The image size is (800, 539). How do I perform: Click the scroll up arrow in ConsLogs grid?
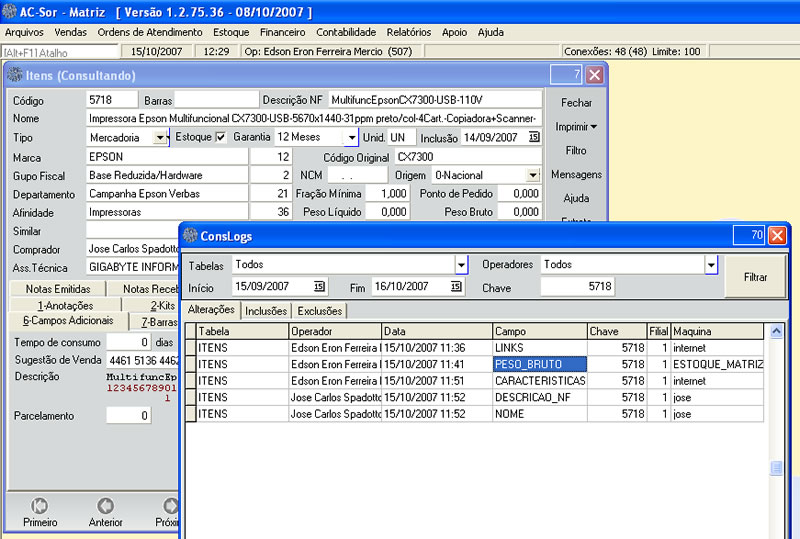click(776, 331)
